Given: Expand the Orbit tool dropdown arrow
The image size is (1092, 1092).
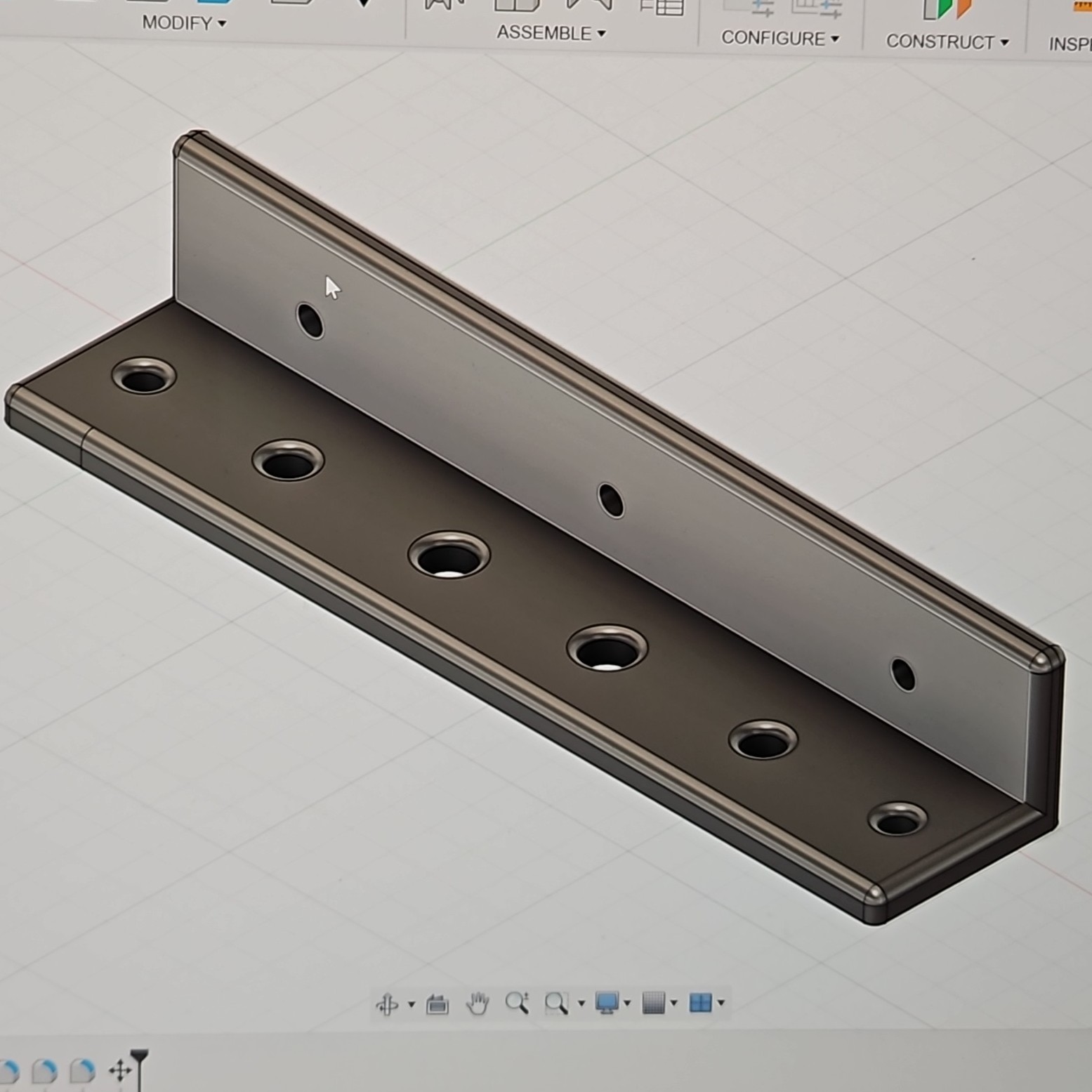Looking at the screenshot, I should [412, 1003].
